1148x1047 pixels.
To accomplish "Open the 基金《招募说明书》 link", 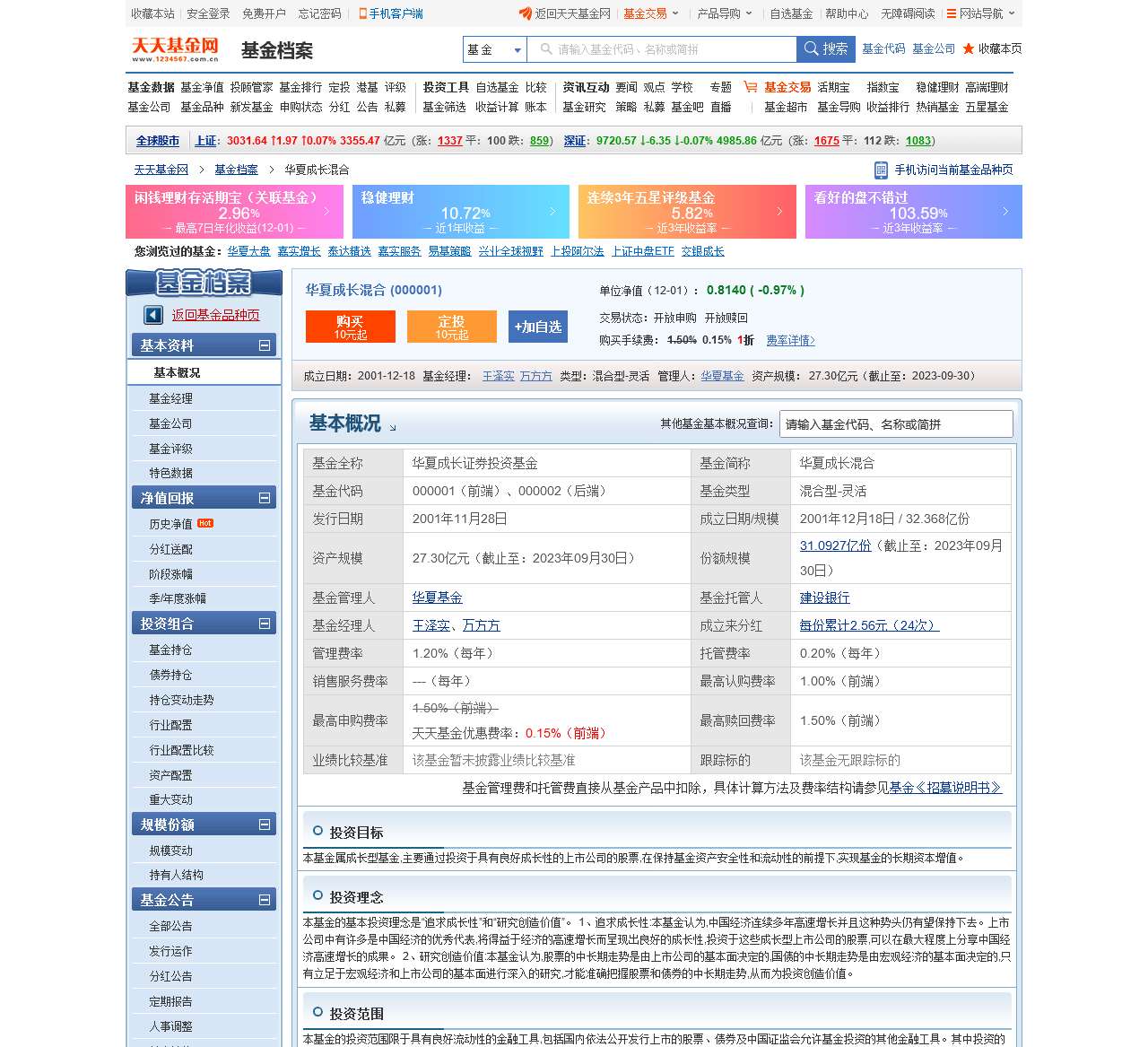I will (x=945, y=788).
